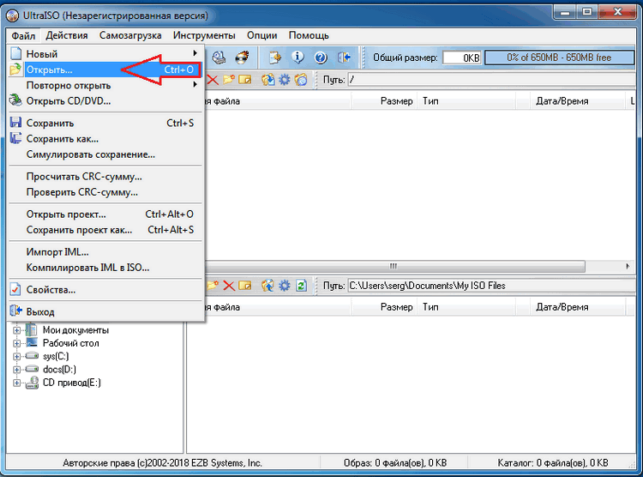This screenshot has height=477, width=643.
Task: Open image info with the blue 'i' icon
Action: [x=298, y=58]
